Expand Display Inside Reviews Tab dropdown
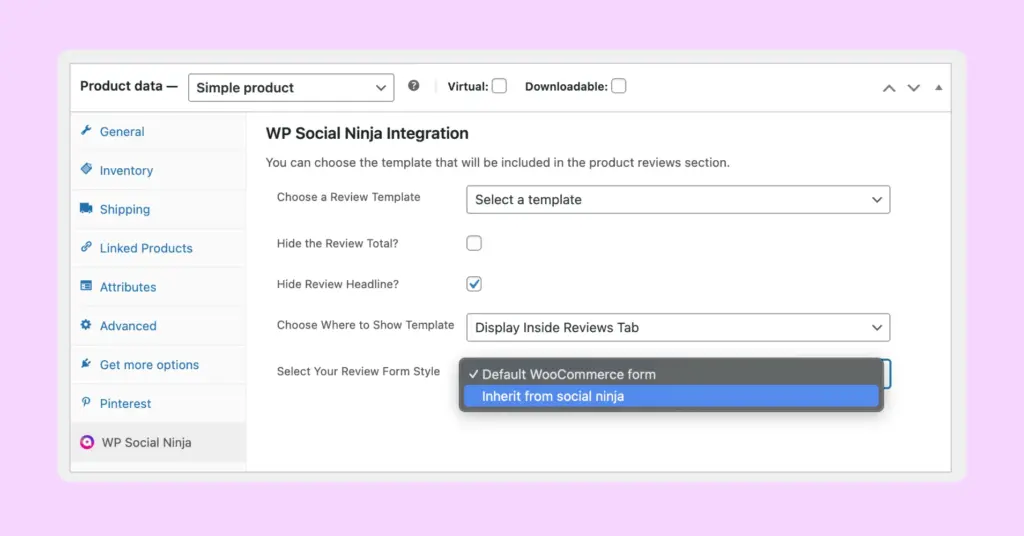The width and height of the screenshot is (1024, 536). pyautogui.click(x=677, y=328)
